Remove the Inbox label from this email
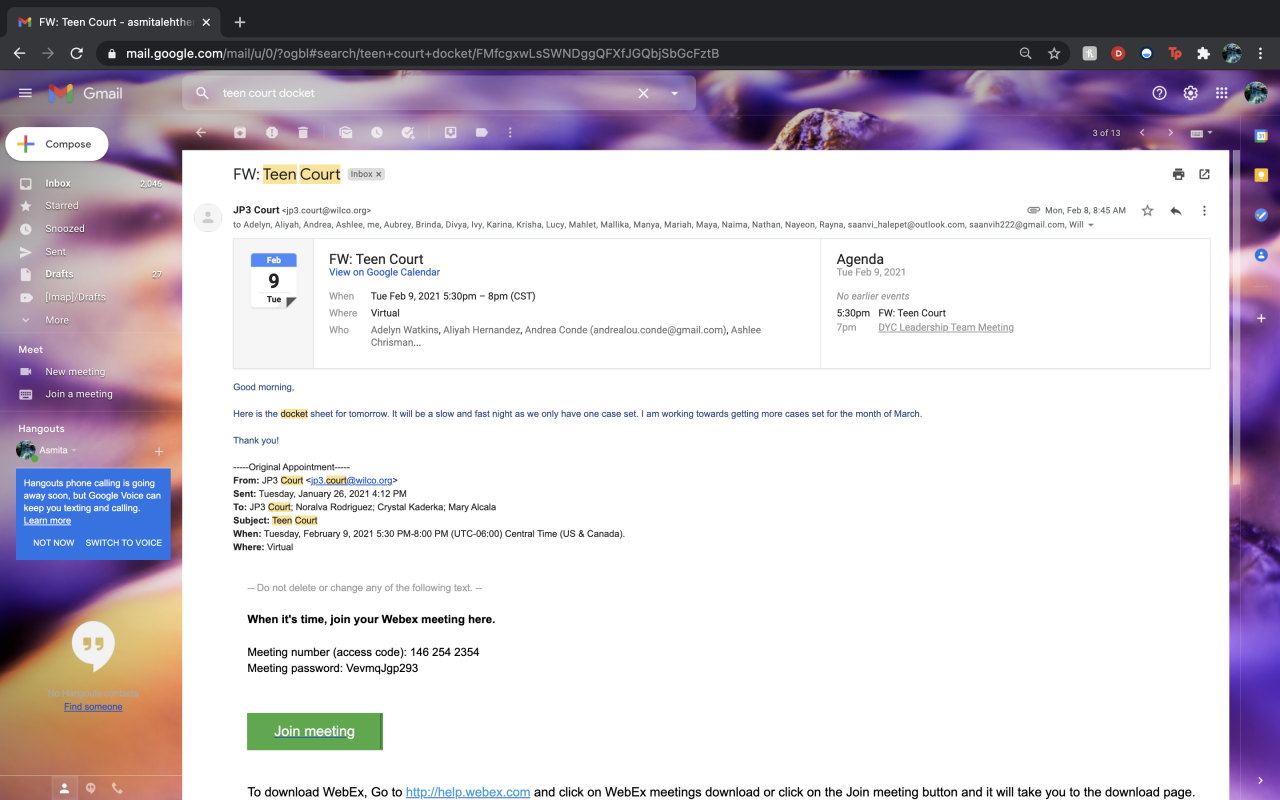Screen dimensions: 1280x800 coord(378,174)
